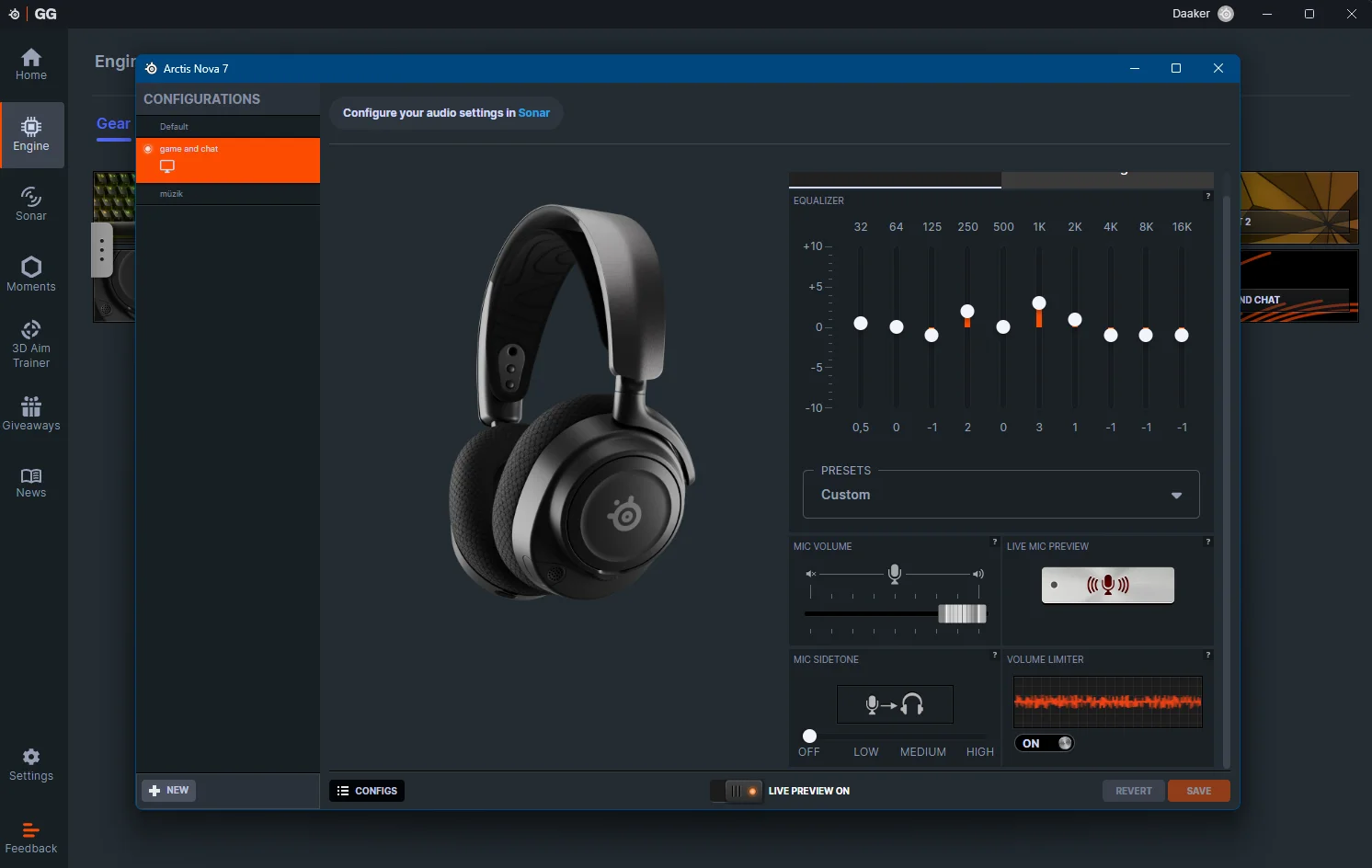The image size is (1372, 868).
Task: Click the loud speaker icon on mic volume
Action: click(978, 574)
